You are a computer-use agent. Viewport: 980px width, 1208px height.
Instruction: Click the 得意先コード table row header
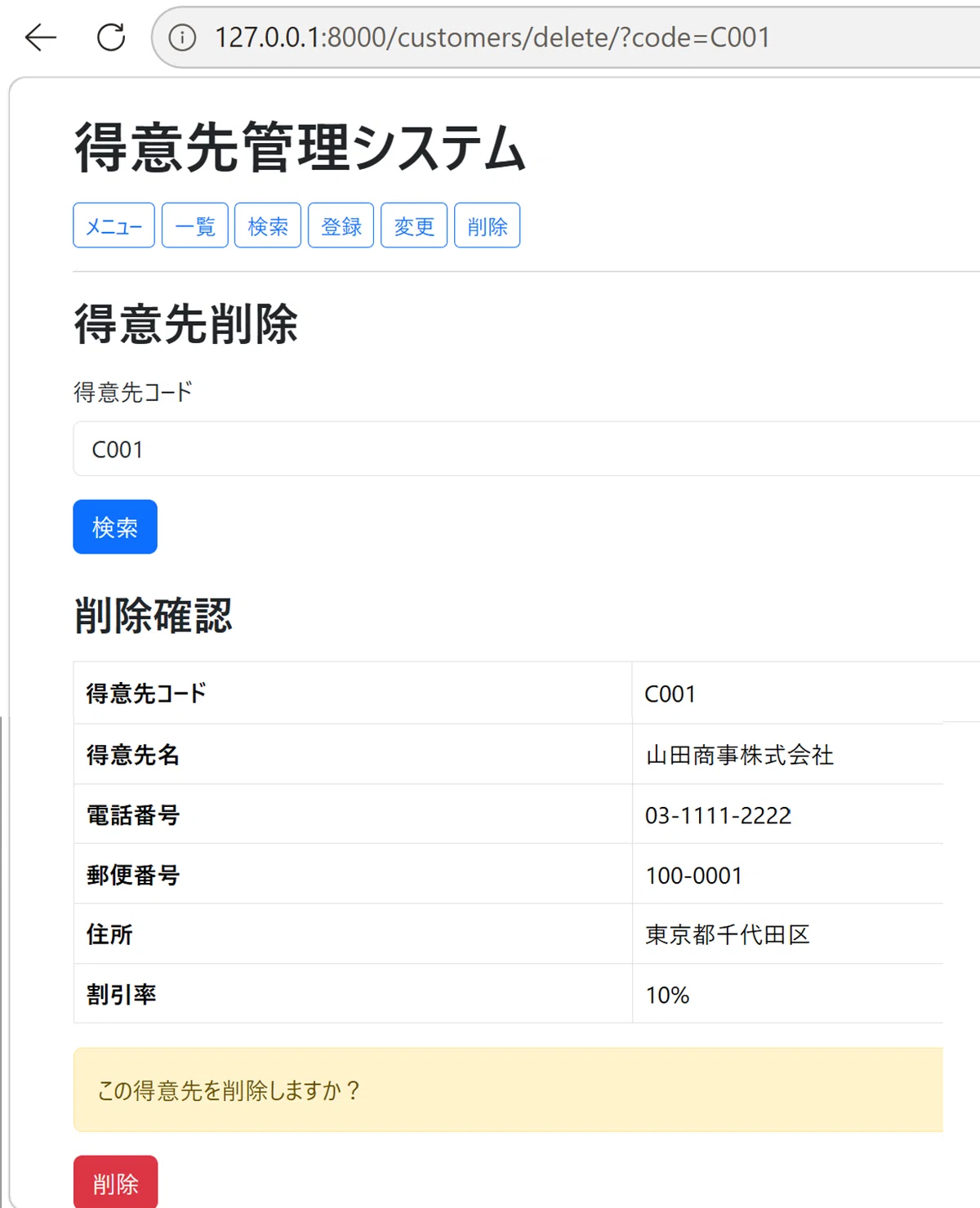[353, 693]
